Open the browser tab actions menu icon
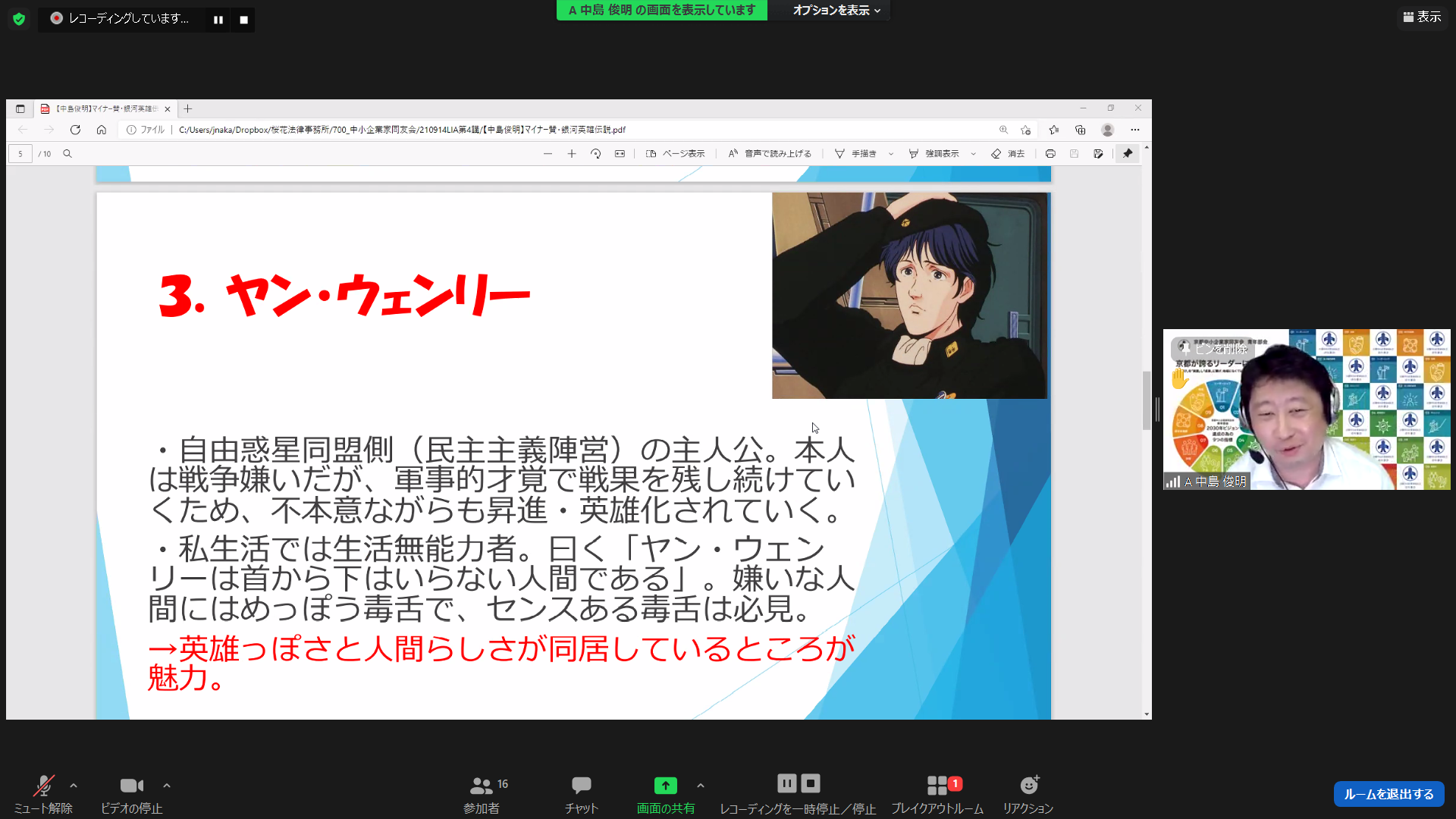Image resolution: width=1456 pixels, height=819 pixels. point(20,109)
